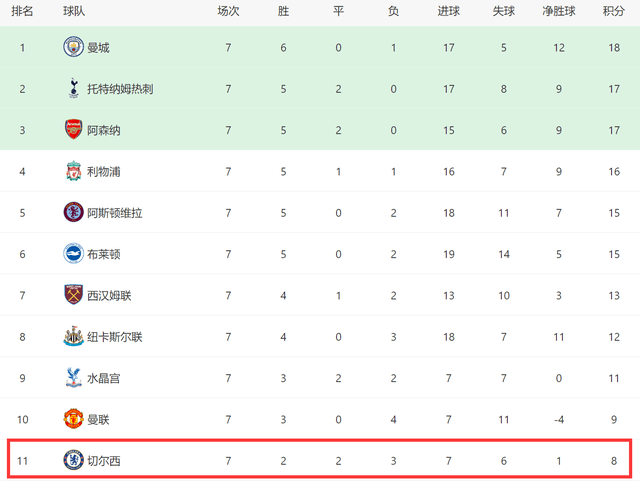Click the 排名 column header
The image size is (640, 484).
click(22, 11)
